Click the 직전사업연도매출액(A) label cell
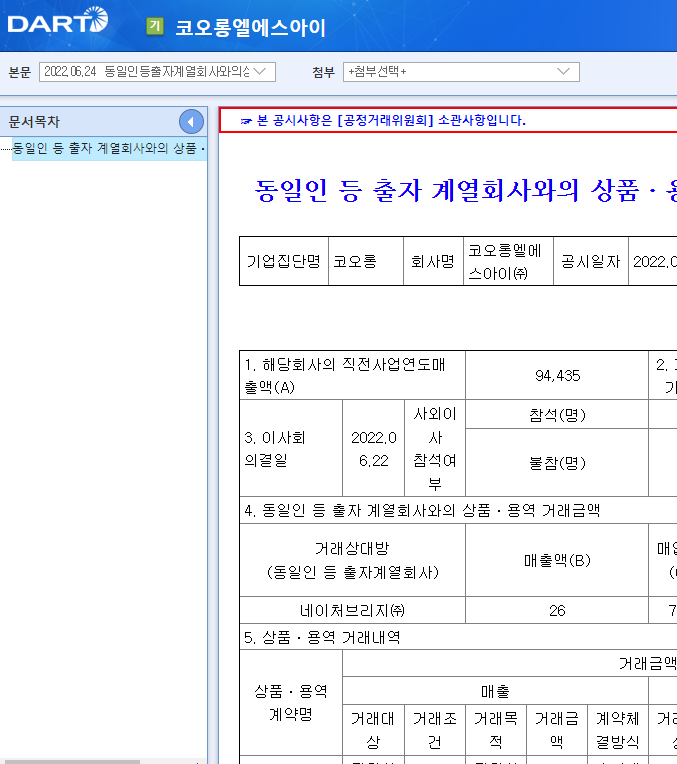Screen dimensions: 677x764 (x=352, y=375)
